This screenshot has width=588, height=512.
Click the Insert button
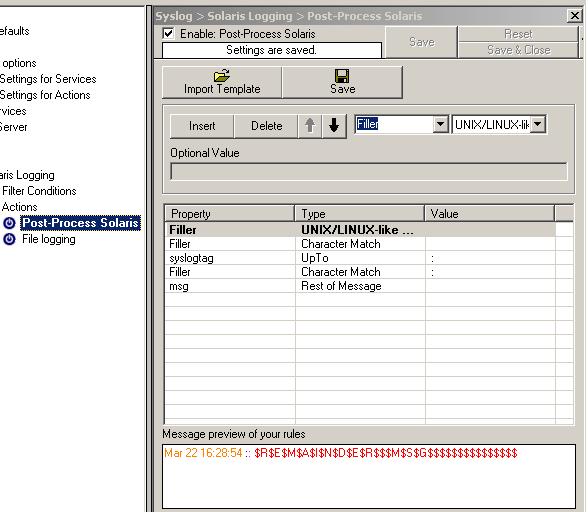coord(202,126)
